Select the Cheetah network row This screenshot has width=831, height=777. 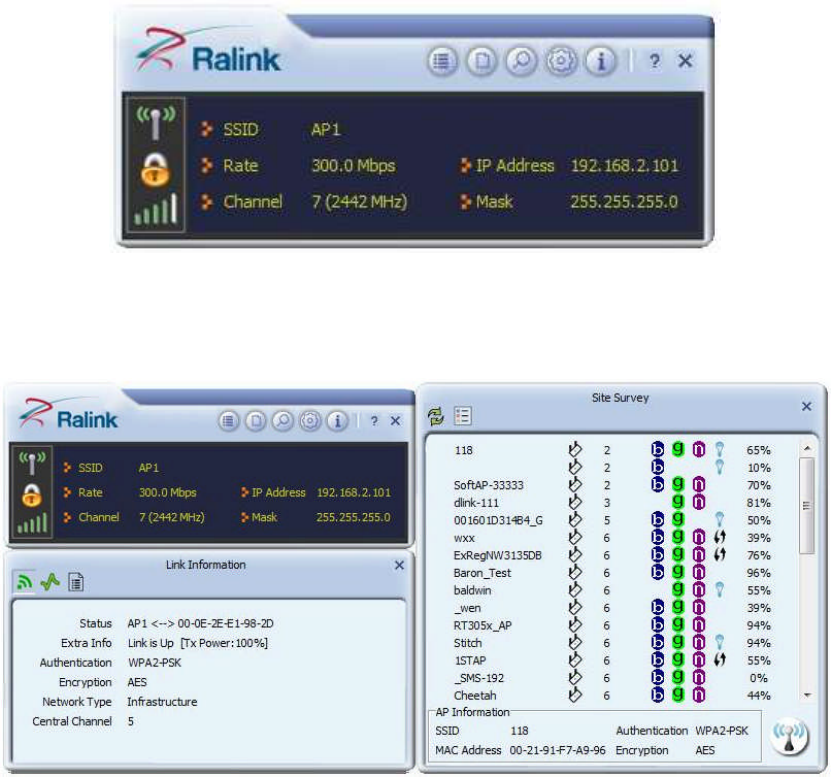(612, 695)
